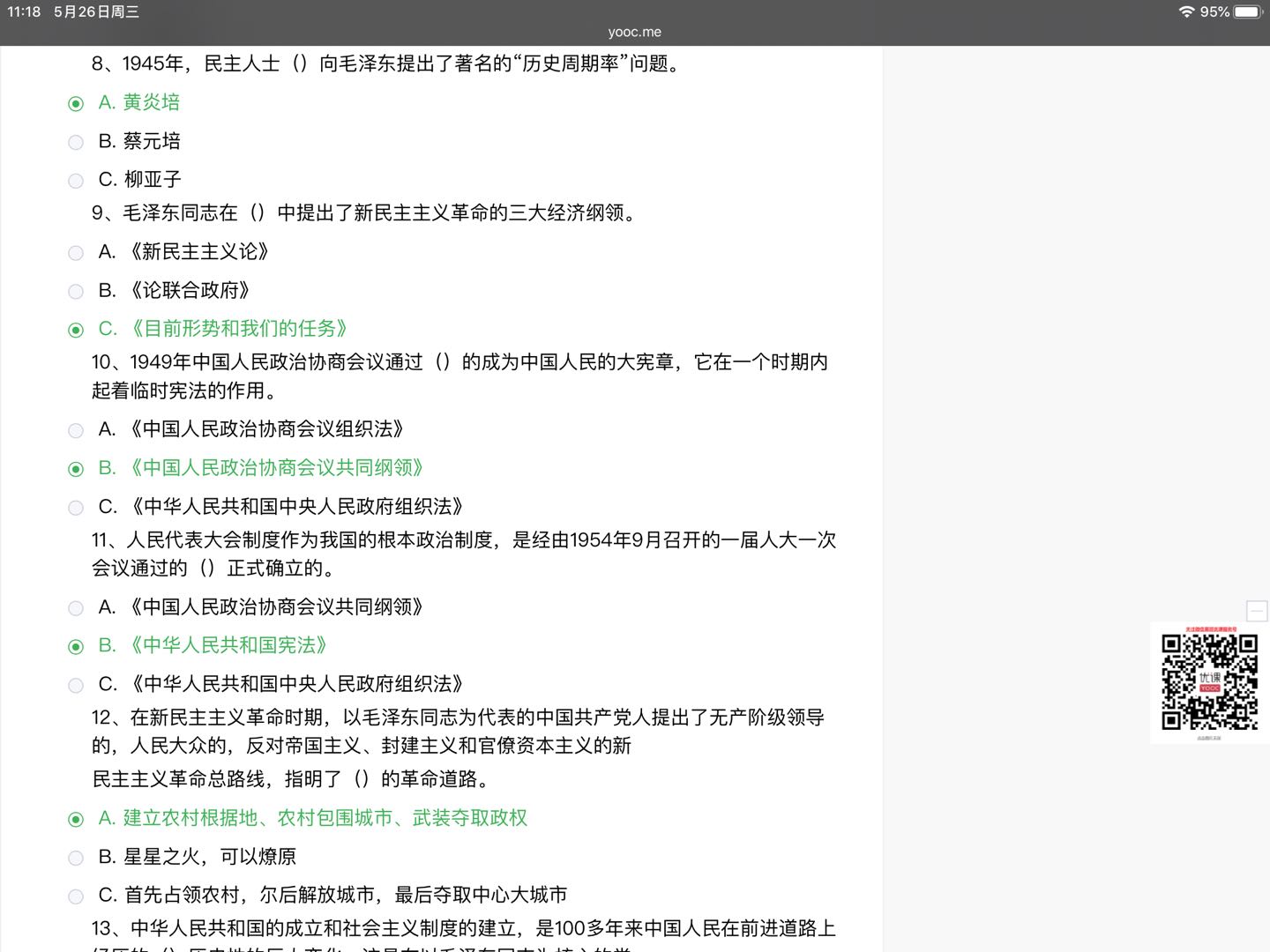The image size is (1270, 952).
Task: Choose B. 星星之火，可以燎原
Action: point(76,858)
